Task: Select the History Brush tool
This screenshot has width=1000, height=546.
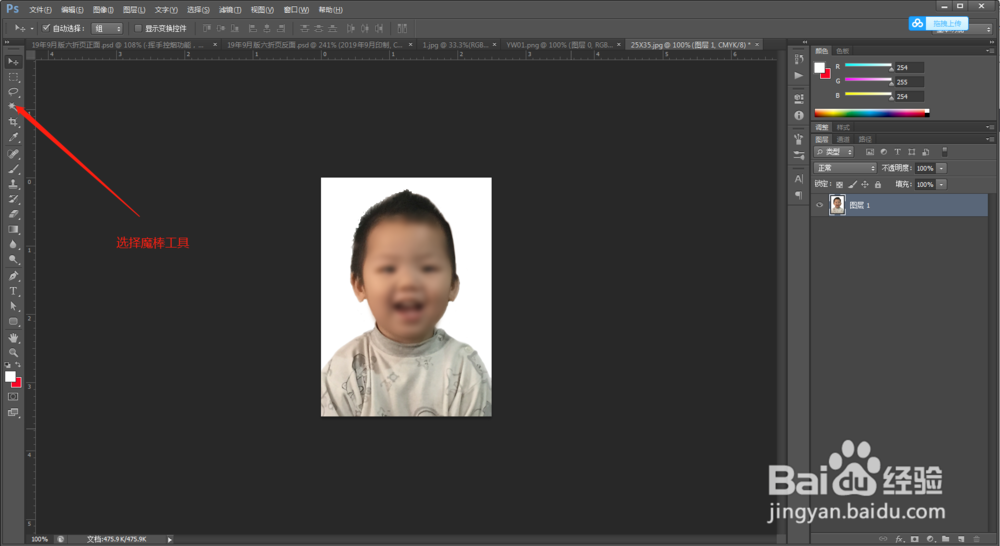Action: click(x=13, y=199)
